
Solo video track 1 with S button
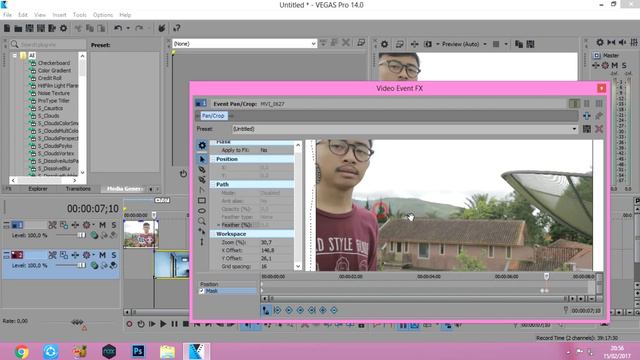click(114, 225)
